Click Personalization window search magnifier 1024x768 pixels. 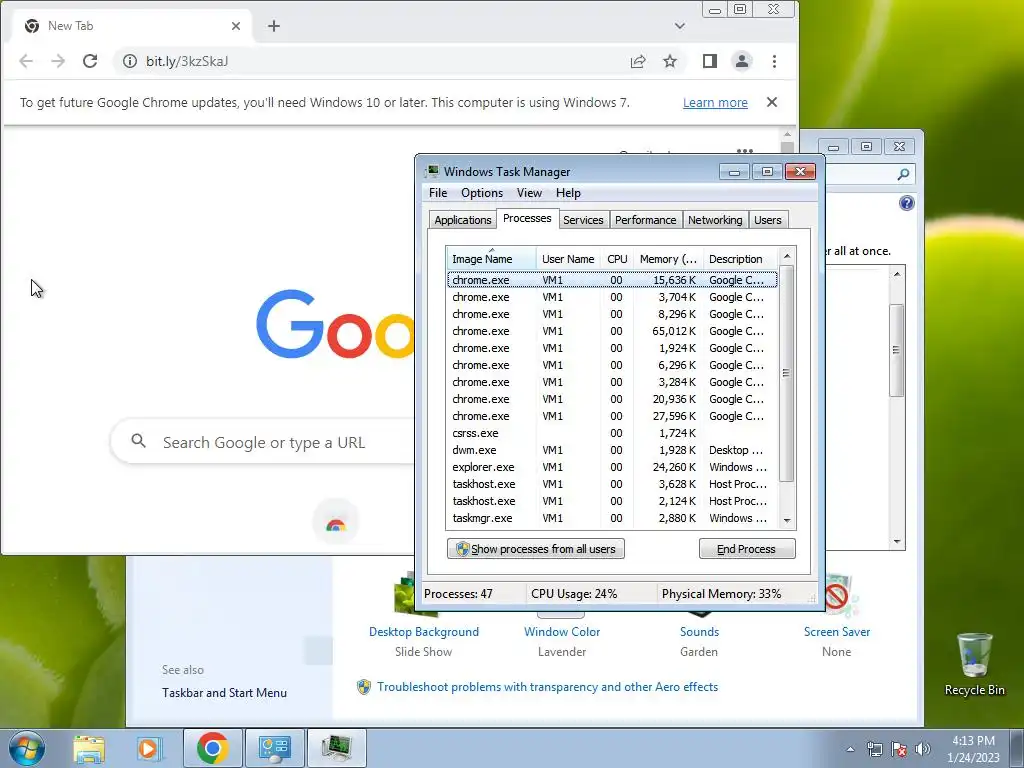click(x=903, y=174)
